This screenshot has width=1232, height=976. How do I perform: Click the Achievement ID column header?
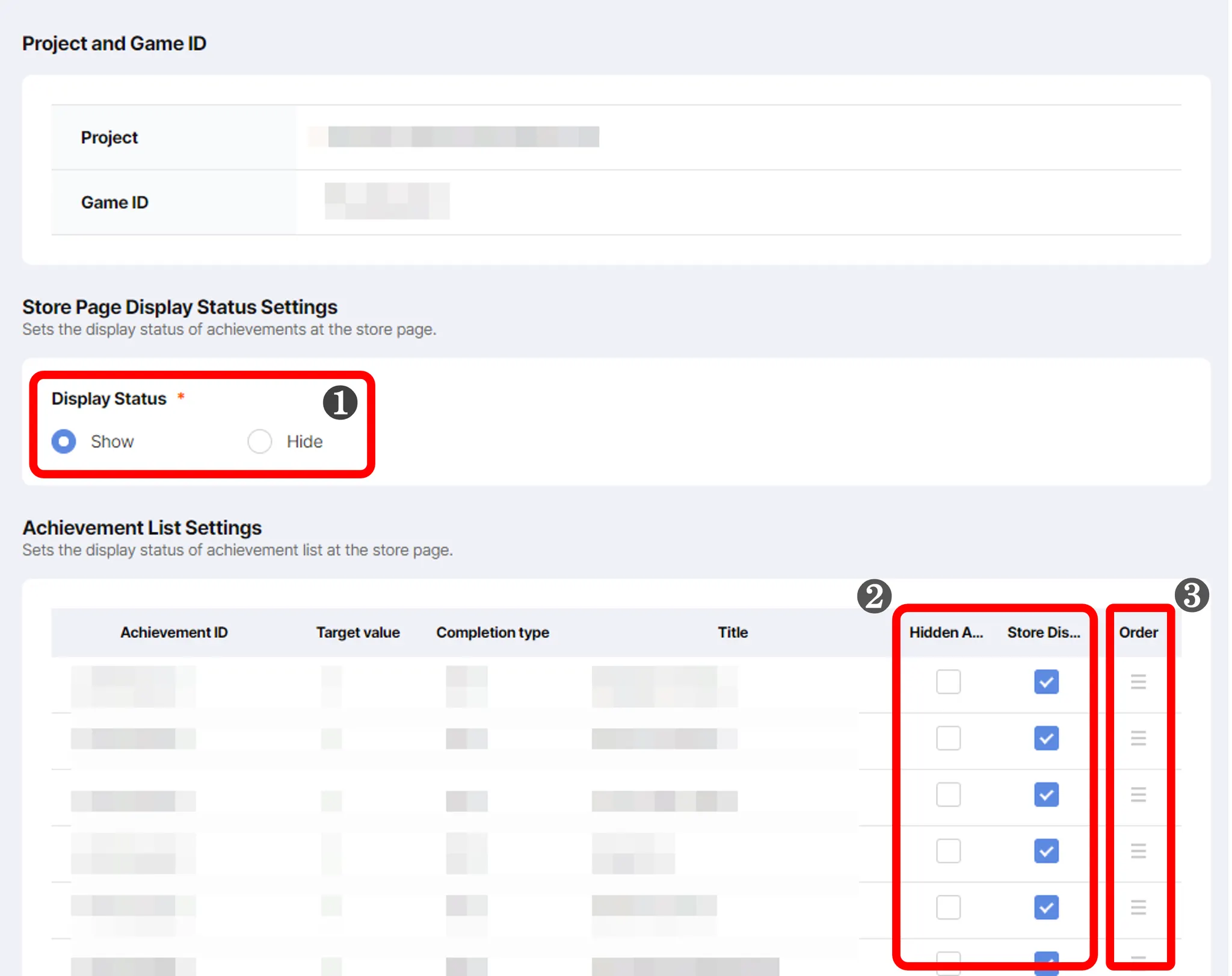pyautogui.click(x=174, y=632)
